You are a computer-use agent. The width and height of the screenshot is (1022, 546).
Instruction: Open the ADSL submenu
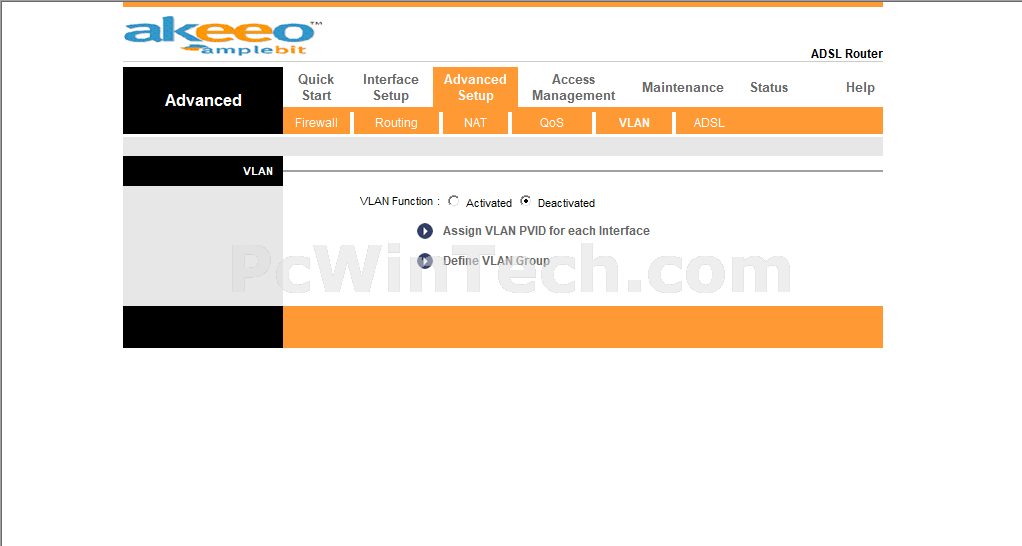click(709, 122)
